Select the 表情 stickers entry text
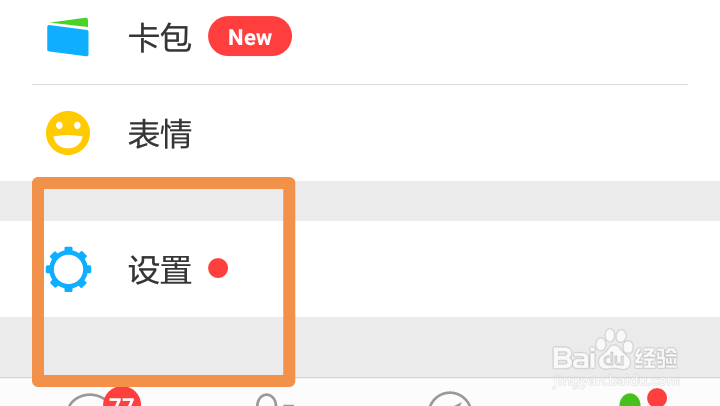The width and height of the screenshot is (720, 406). (159, 134)
